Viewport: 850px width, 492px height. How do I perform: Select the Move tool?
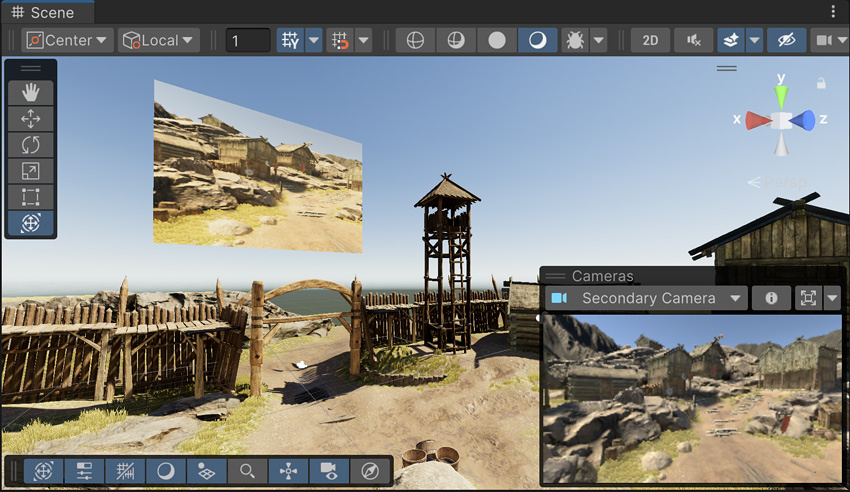[x=30, y=119]
